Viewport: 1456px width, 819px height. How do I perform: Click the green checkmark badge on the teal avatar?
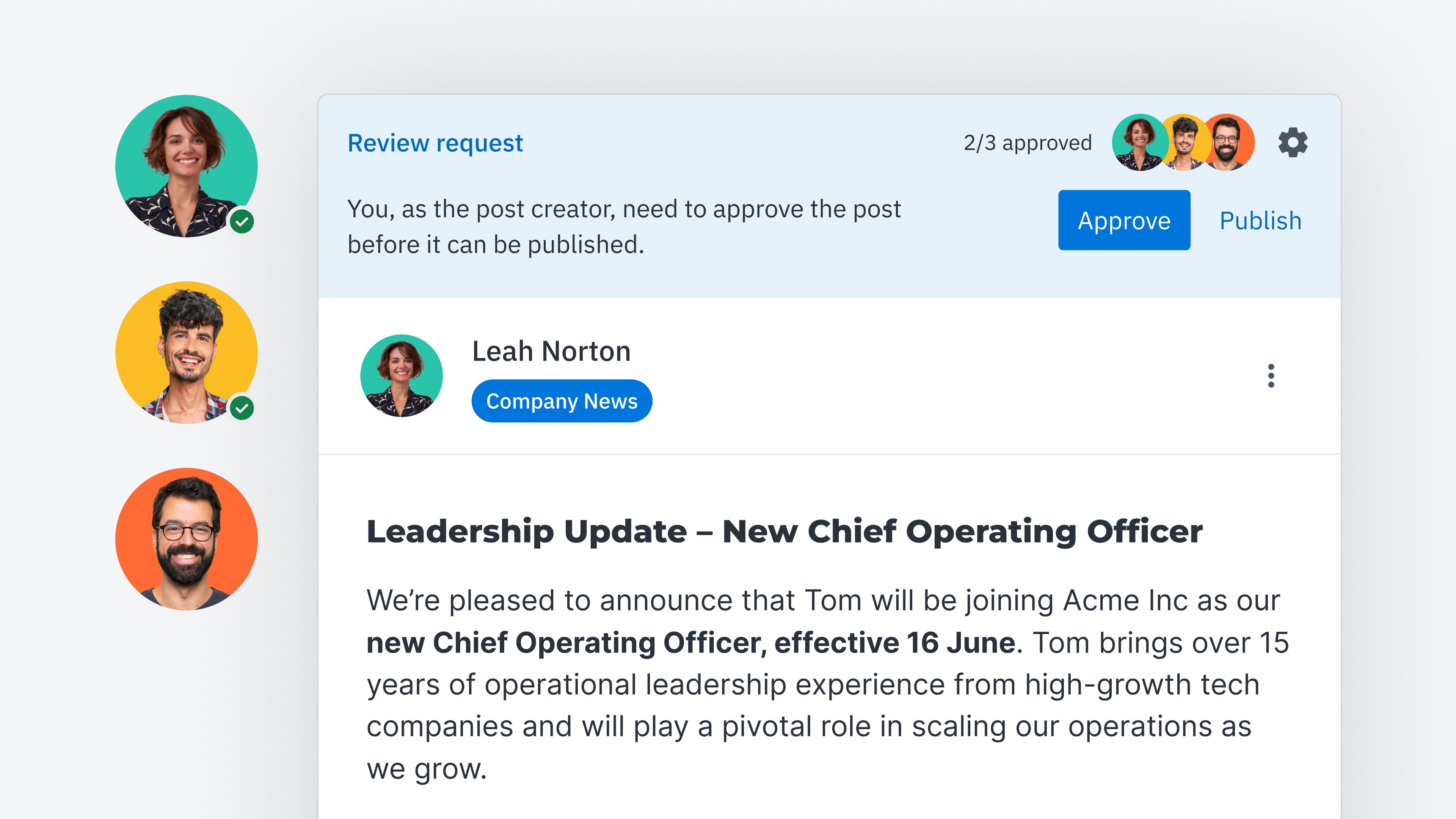(x=242, y=221)
